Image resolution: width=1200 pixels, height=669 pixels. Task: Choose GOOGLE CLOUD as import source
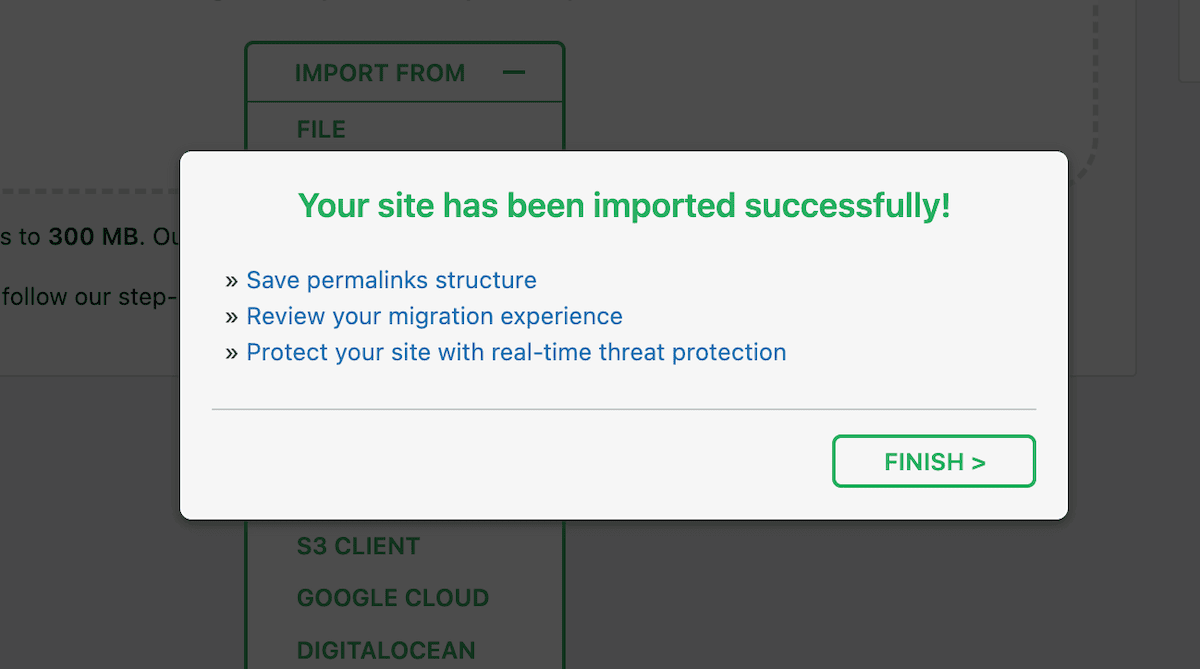pos(392,598)
